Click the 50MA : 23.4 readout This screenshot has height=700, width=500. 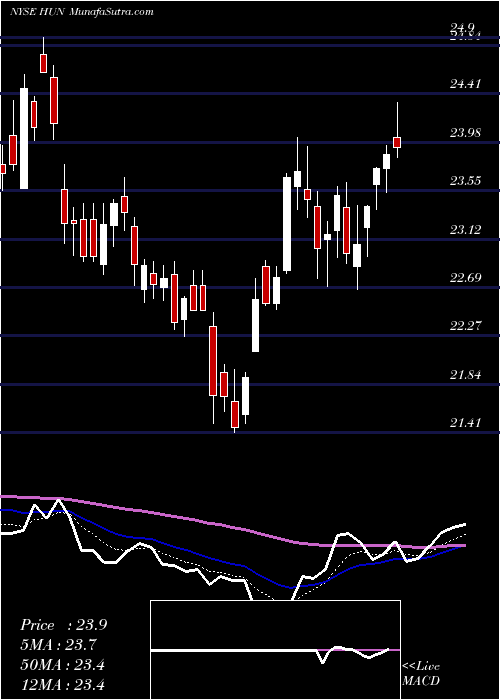click(x=62, y=665)
